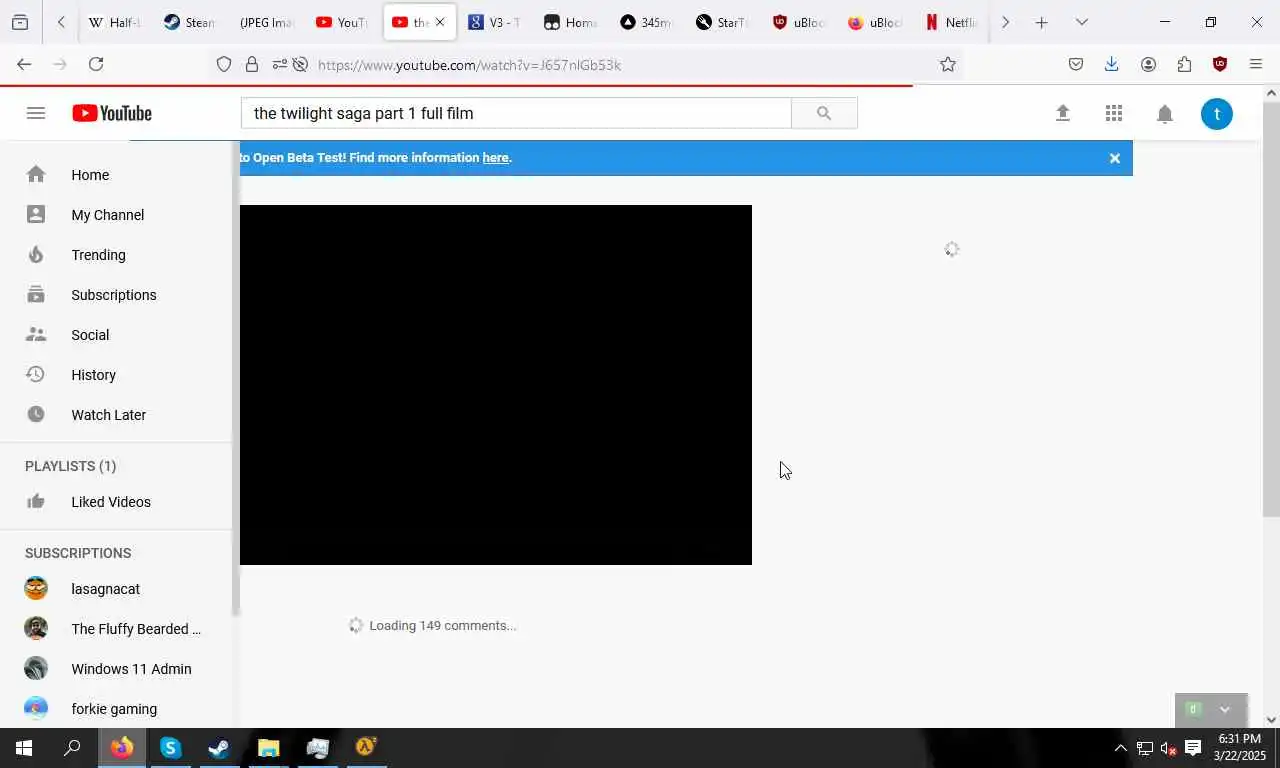
Task: Bookmark this page with star icon
Action: 948,65
